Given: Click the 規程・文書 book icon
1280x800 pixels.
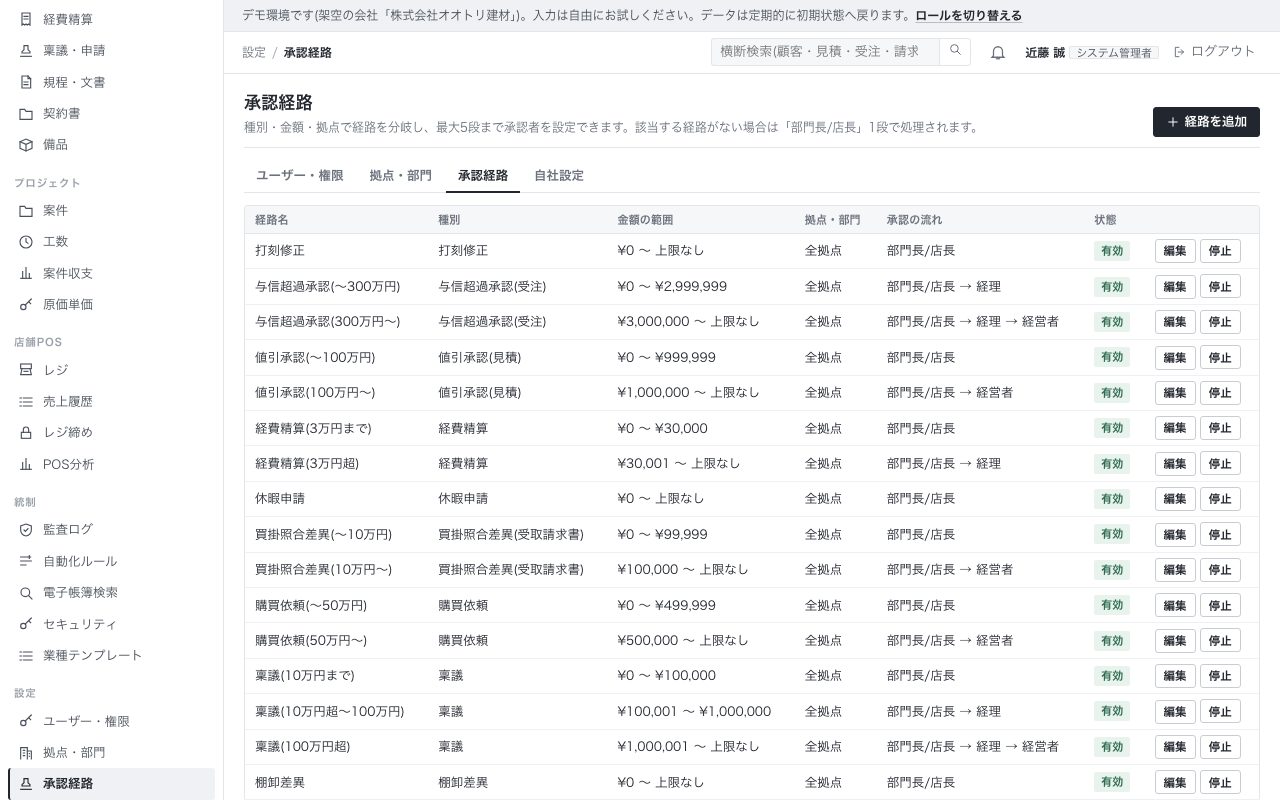Looking at the screenshot, I should tap(26, 82).
